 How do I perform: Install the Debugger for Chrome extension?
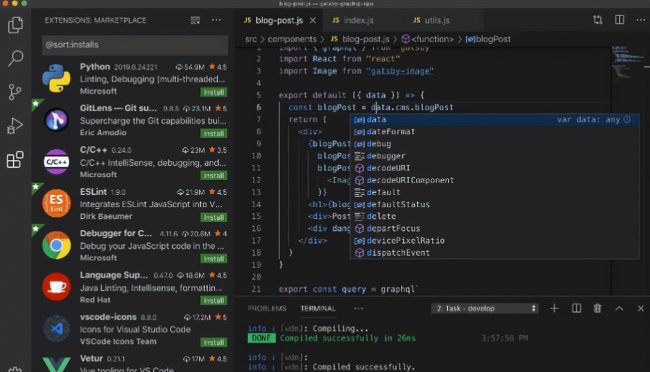(x=214, y=259)
